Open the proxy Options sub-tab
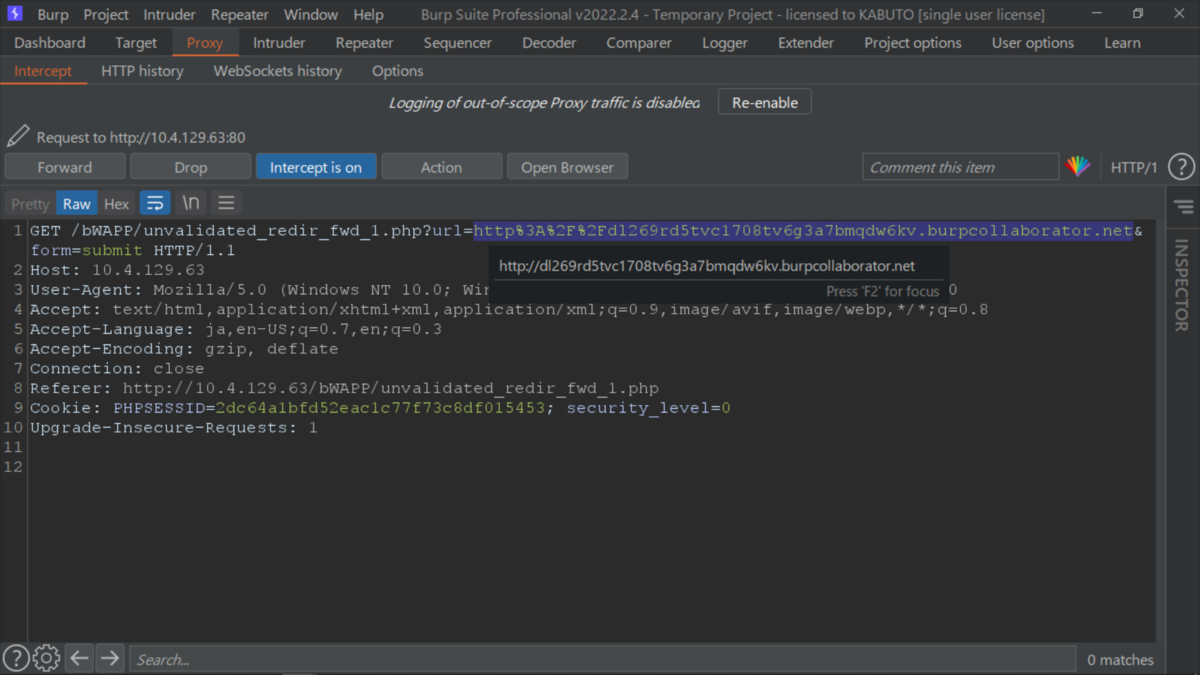This screenshot has width=1200, height=675. tap(398, 71)
